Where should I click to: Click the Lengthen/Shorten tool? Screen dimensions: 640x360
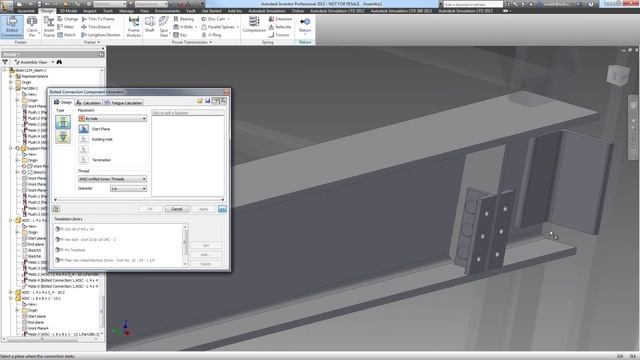click(101, 35)
